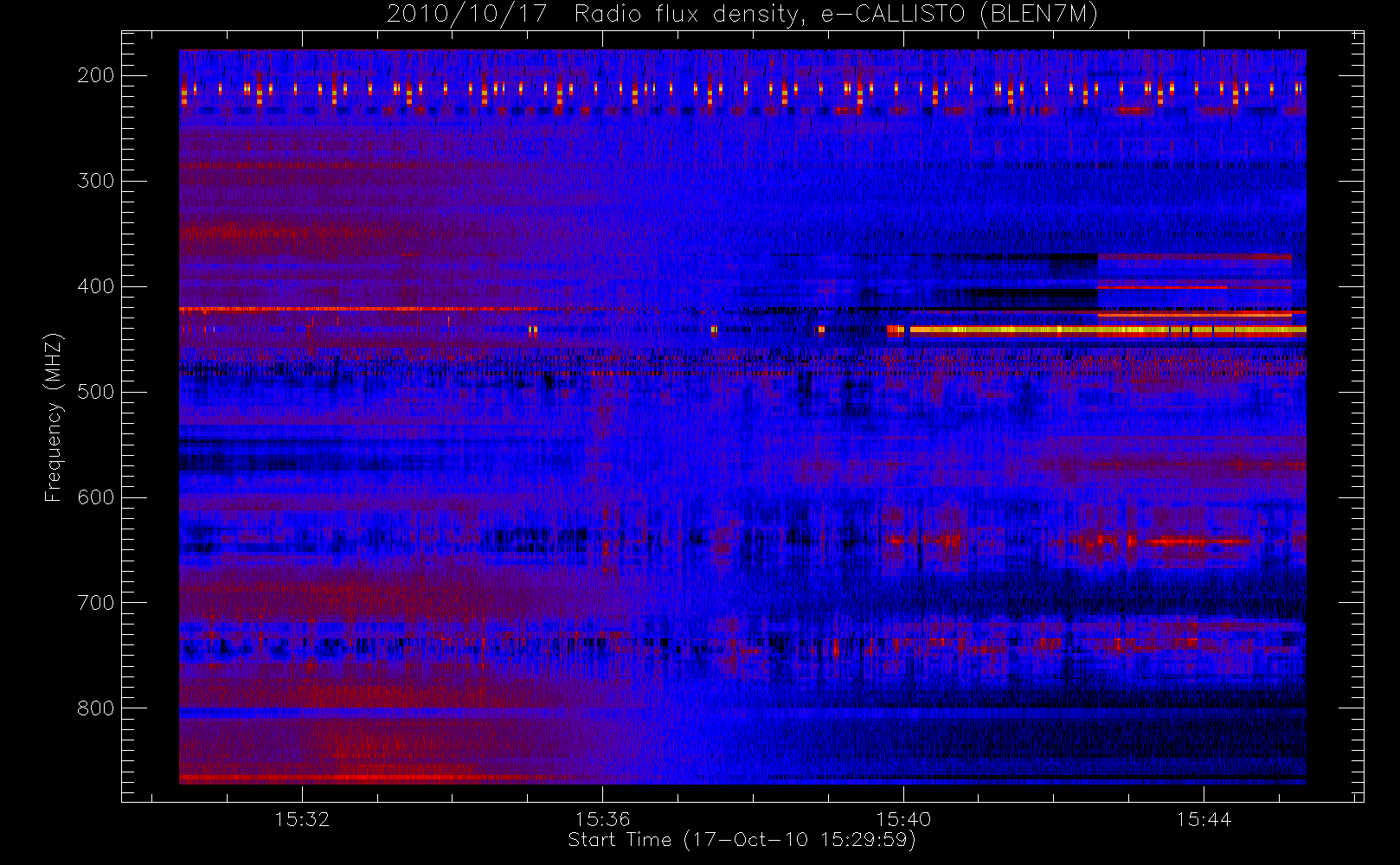Click the 'Frequency (MHZ)' axis title
Image resolution: width=1400 pixels, height=865 pixels.
tap(54, 417)
